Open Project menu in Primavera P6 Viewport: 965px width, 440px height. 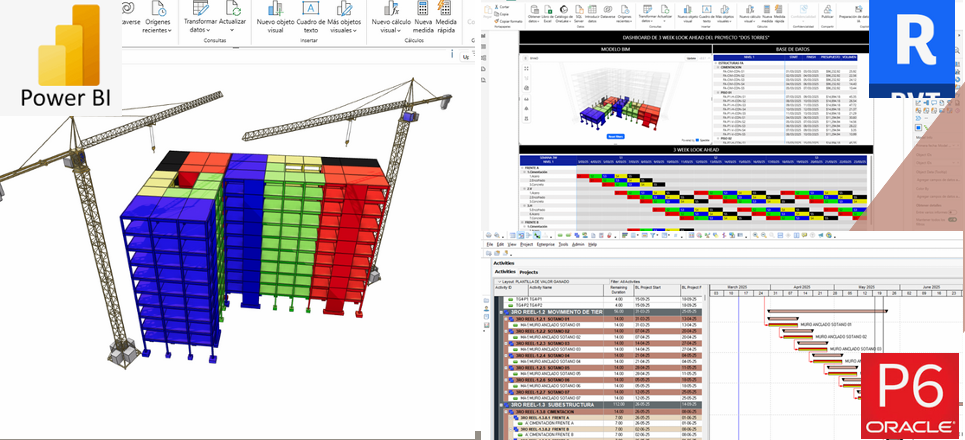[526, 244]
